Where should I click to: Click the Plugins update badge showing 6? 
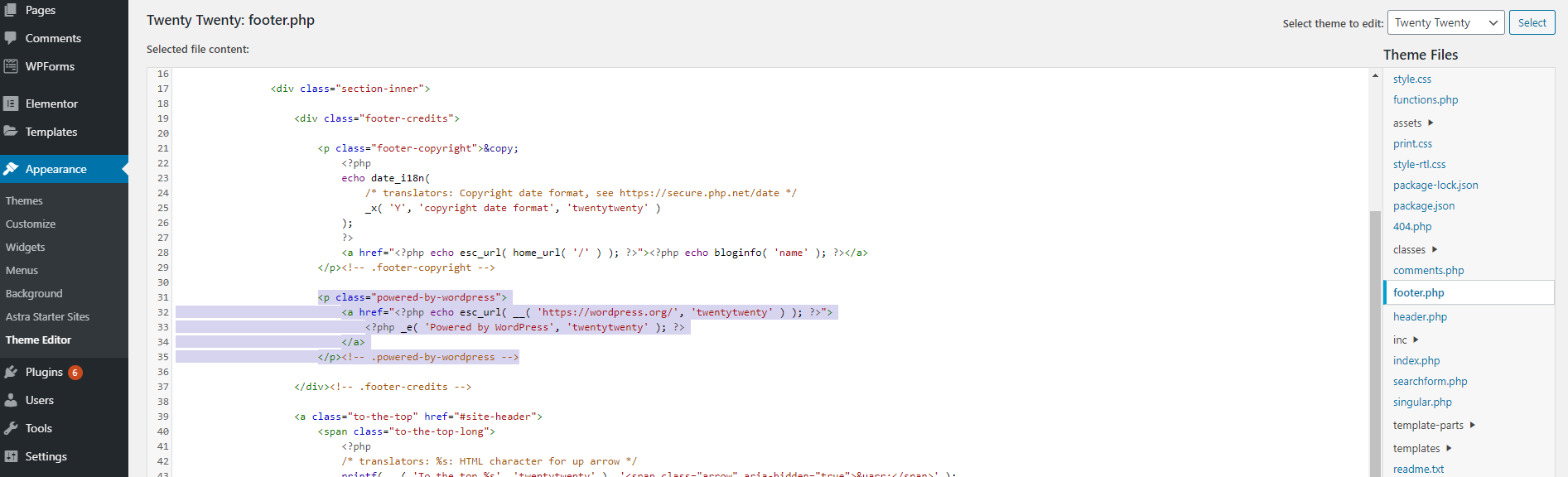(x=75, y=373)
